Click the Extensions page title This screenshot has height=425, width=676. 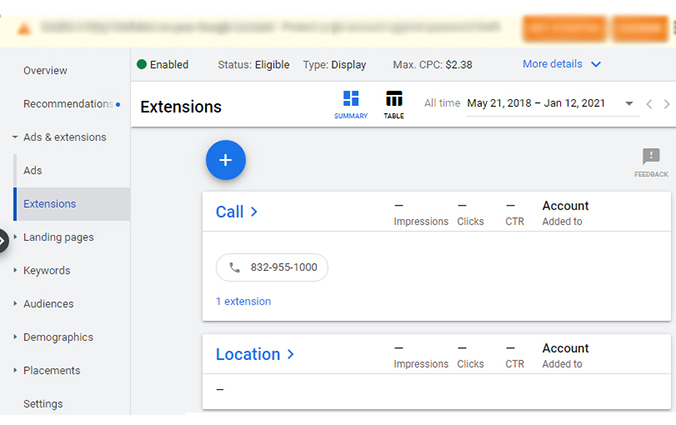181,107
